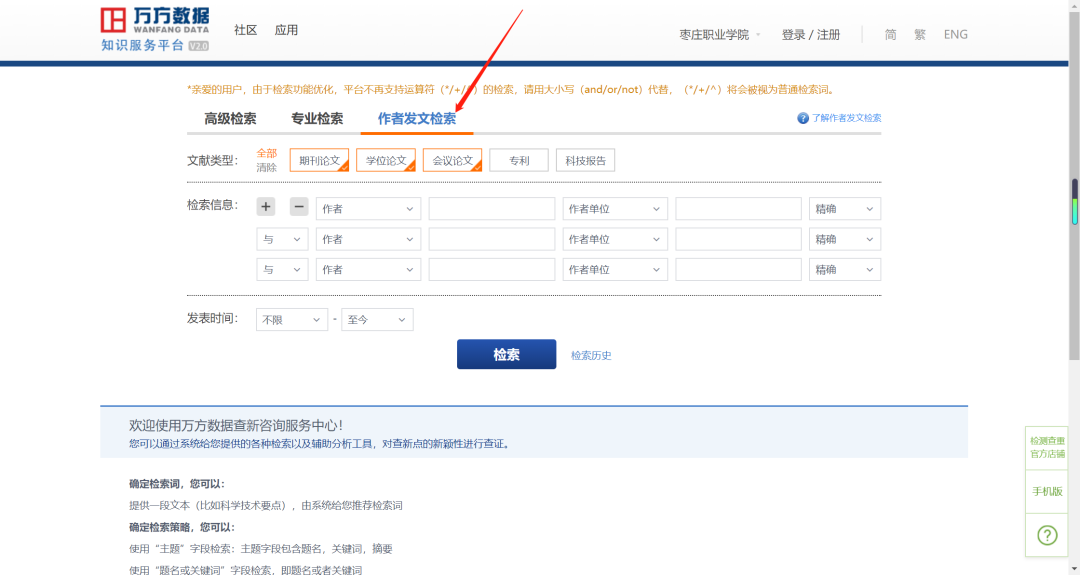The height and width of the screenshot is (575, 1080).
Task: Open the first row 作者单位 dropdown
Action: [x=615, y=209]
